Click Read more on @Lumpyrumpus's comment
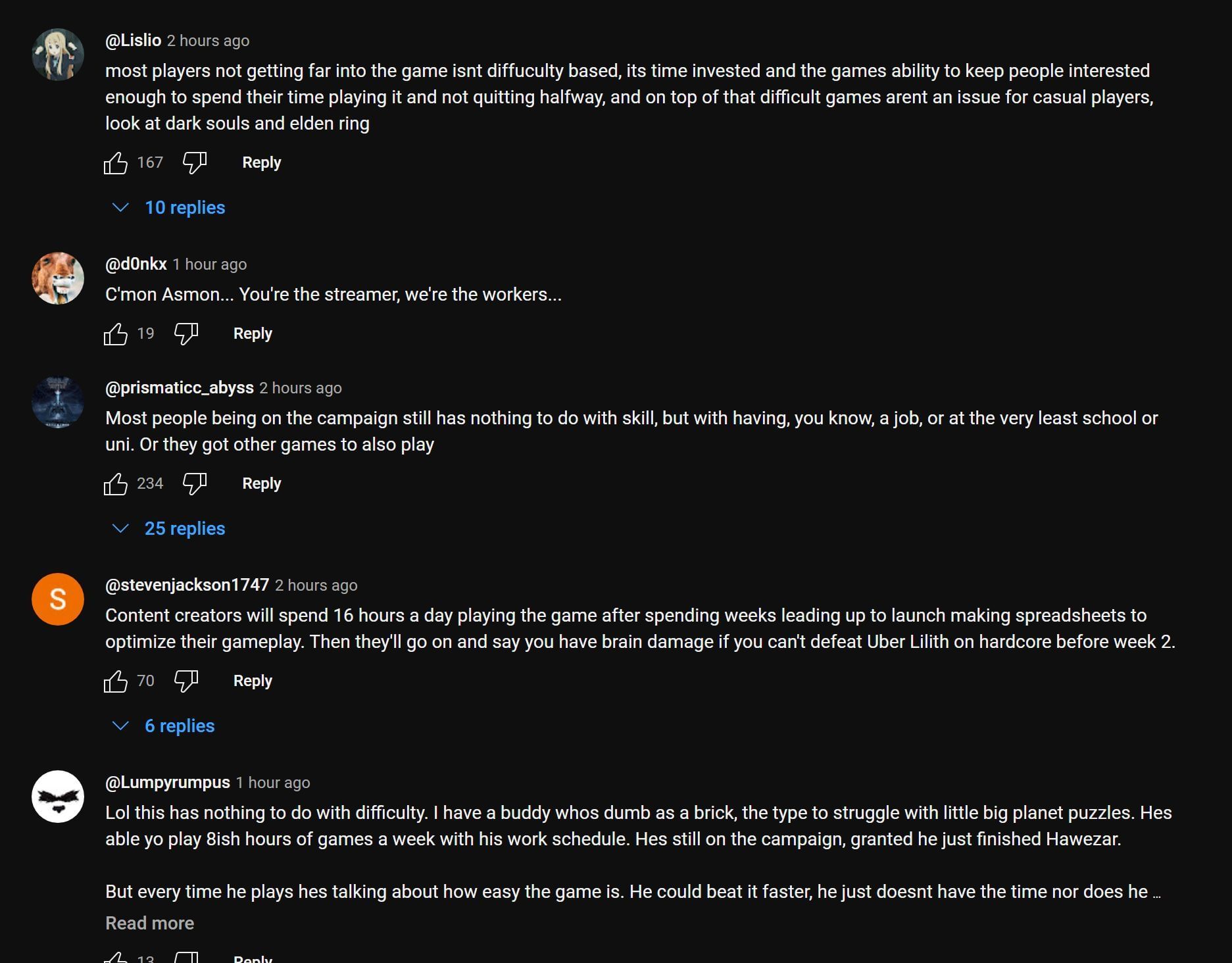 point(149,923)
